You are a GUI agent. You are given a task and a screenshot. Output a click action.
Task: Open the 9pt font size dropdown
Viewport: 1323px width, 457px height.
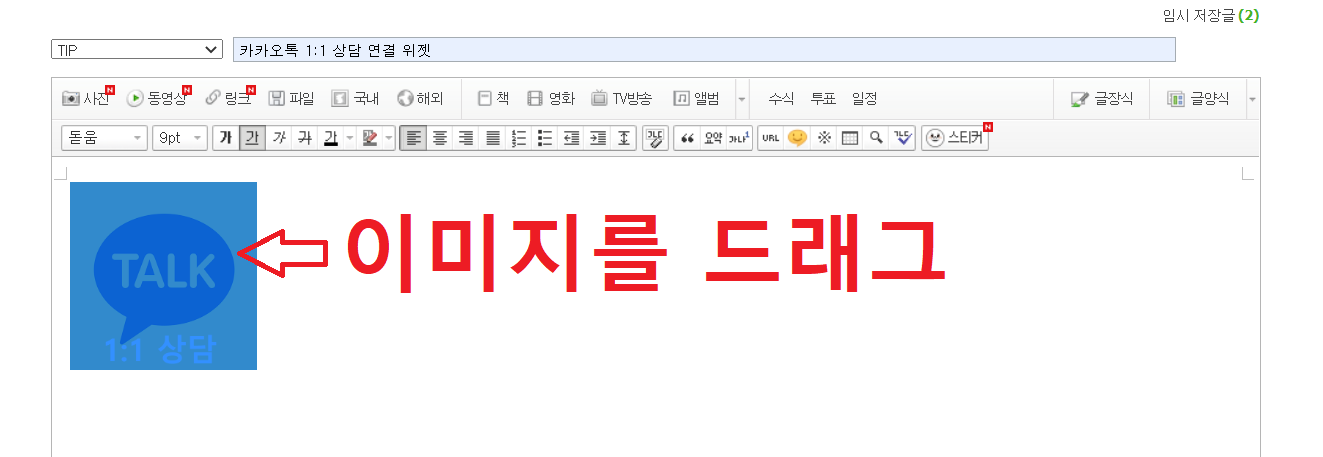[x=180, y=138]
